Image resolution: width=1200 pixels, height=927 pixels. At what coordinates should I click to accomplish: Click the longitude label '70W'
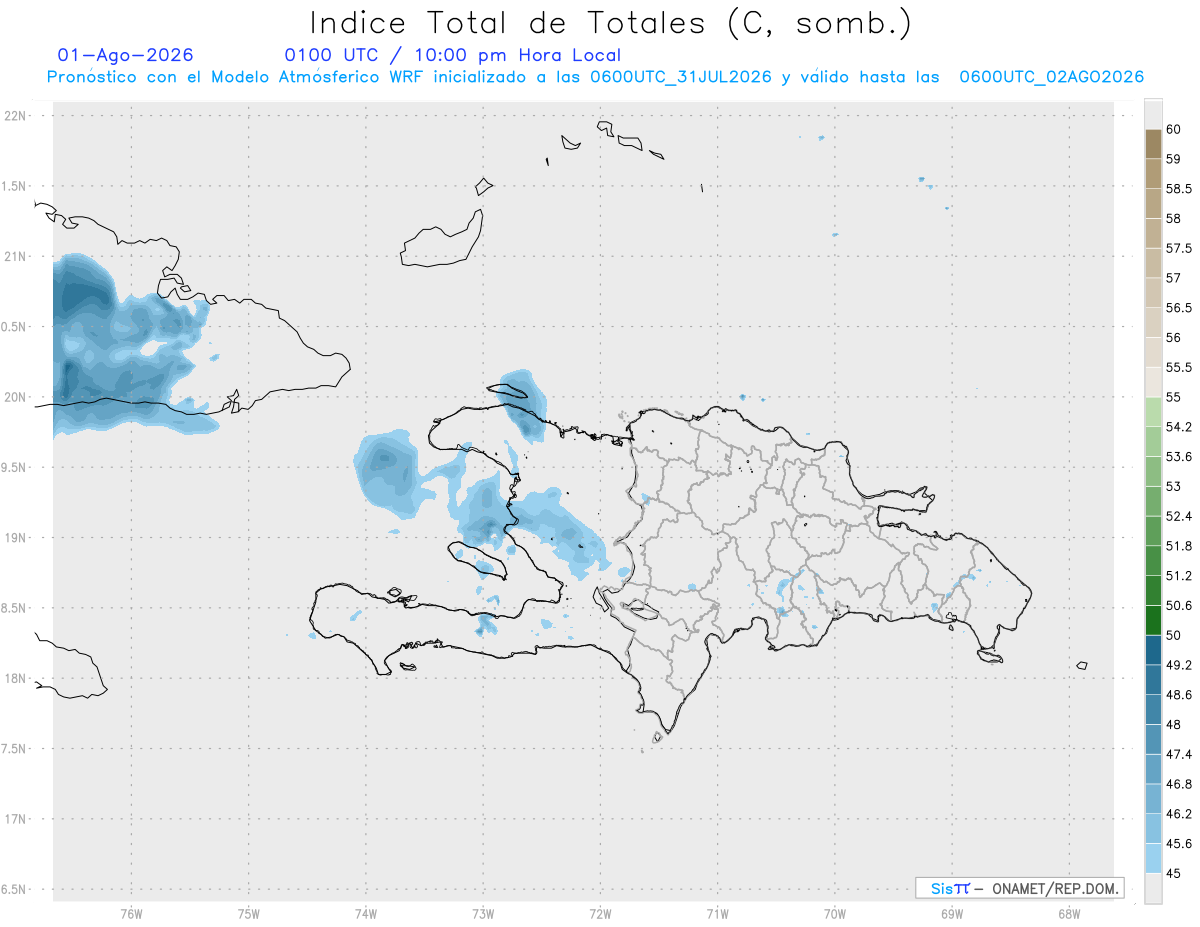click(x=834, y=913)
